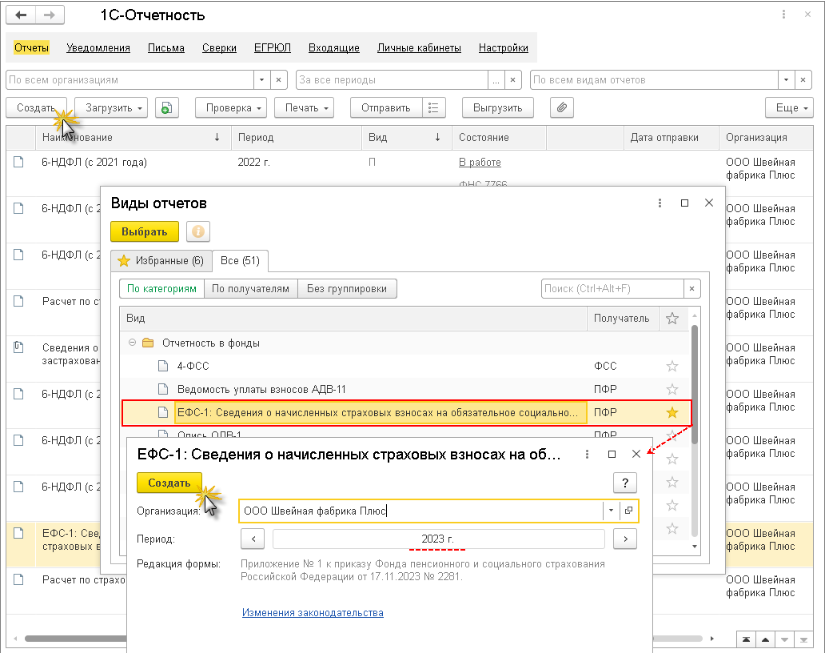Viewport: 826px width, 653px height.
Task: Group report types По категориям
Action: pos(162,289)
